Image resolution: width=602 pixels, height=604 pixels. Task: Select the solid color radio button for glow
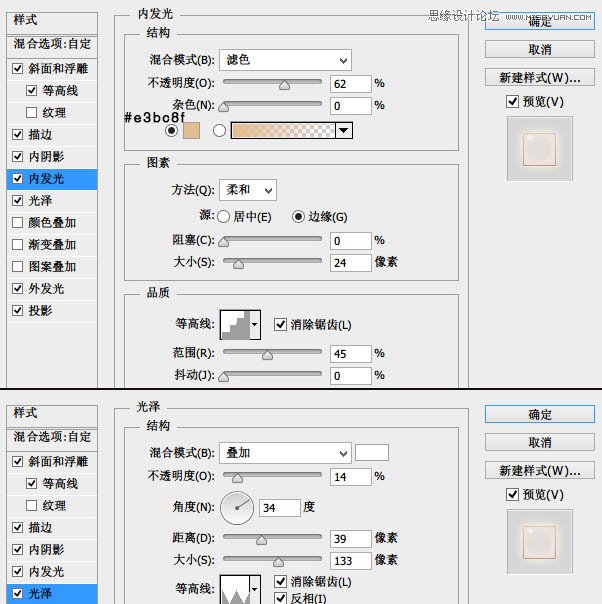171,131
